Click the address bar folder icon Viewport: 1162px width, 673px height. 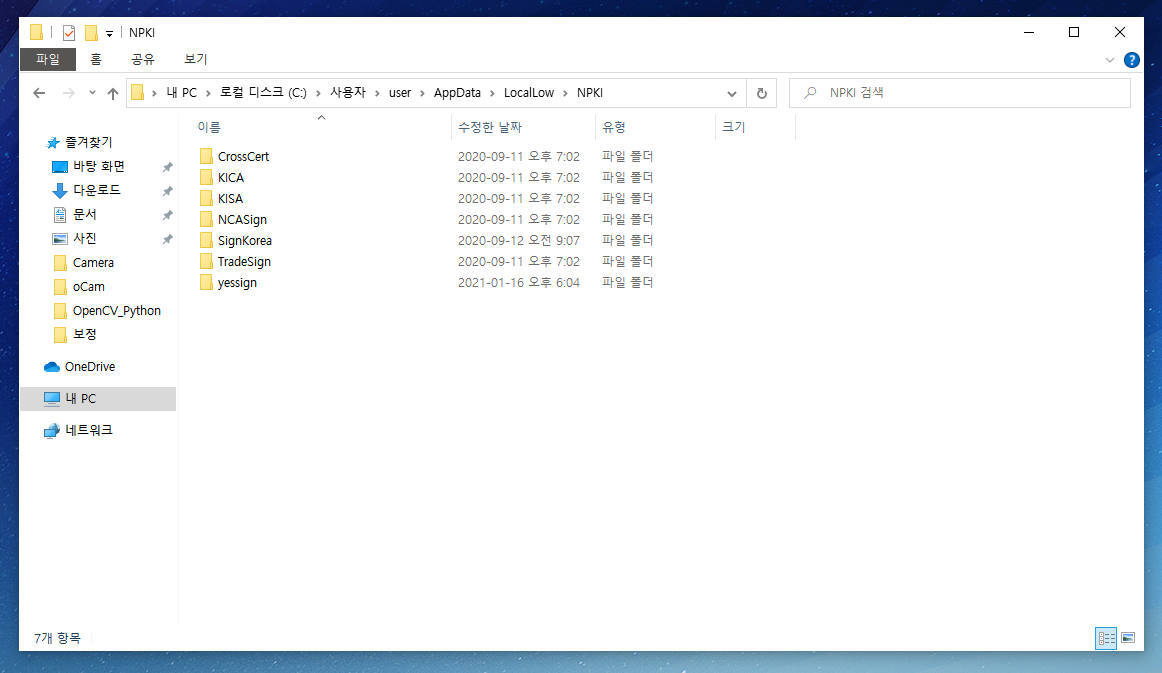[137, 93]
